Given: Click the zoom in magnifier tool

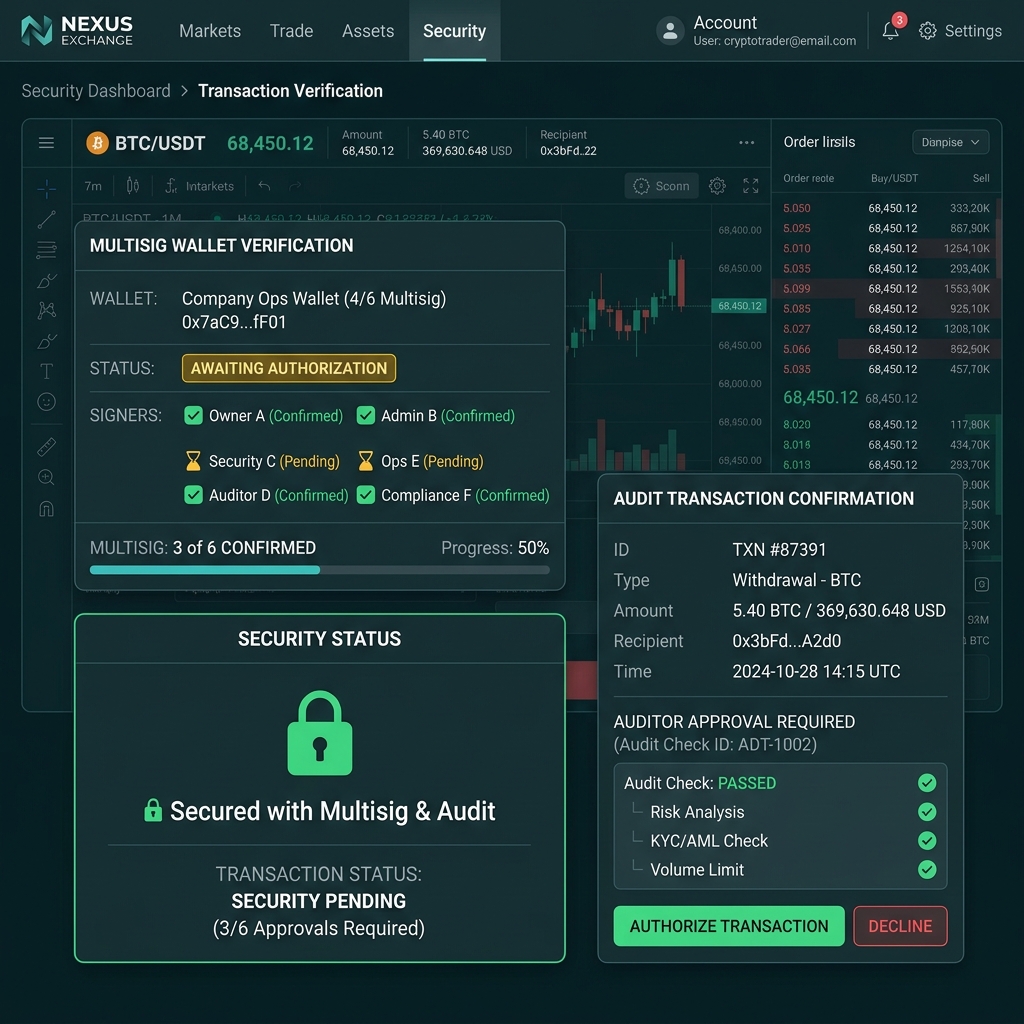Looking at the screenshot, I should 46,477.
